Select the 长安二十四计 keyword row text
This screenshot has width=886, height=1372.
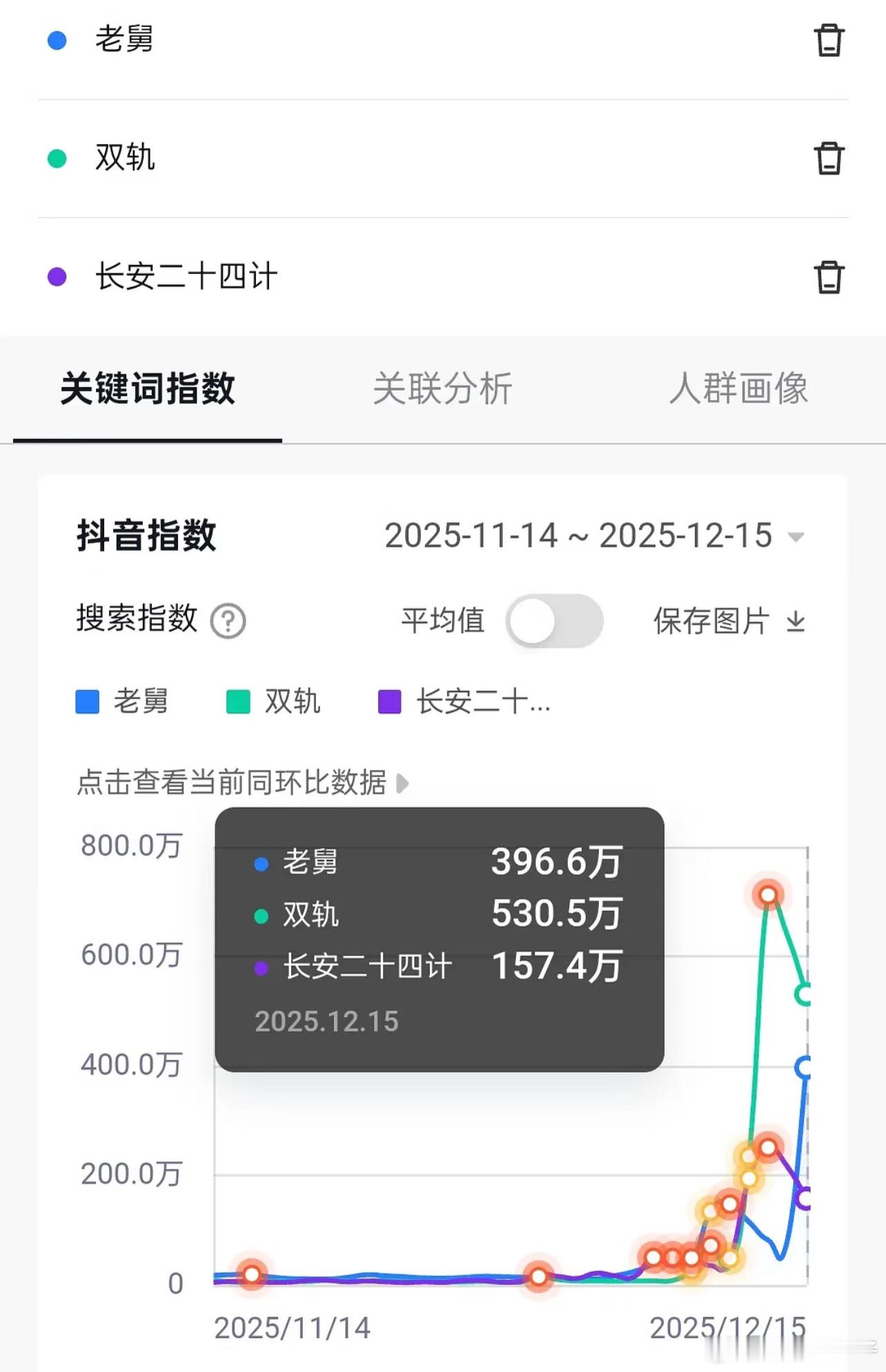pos(186,277)
